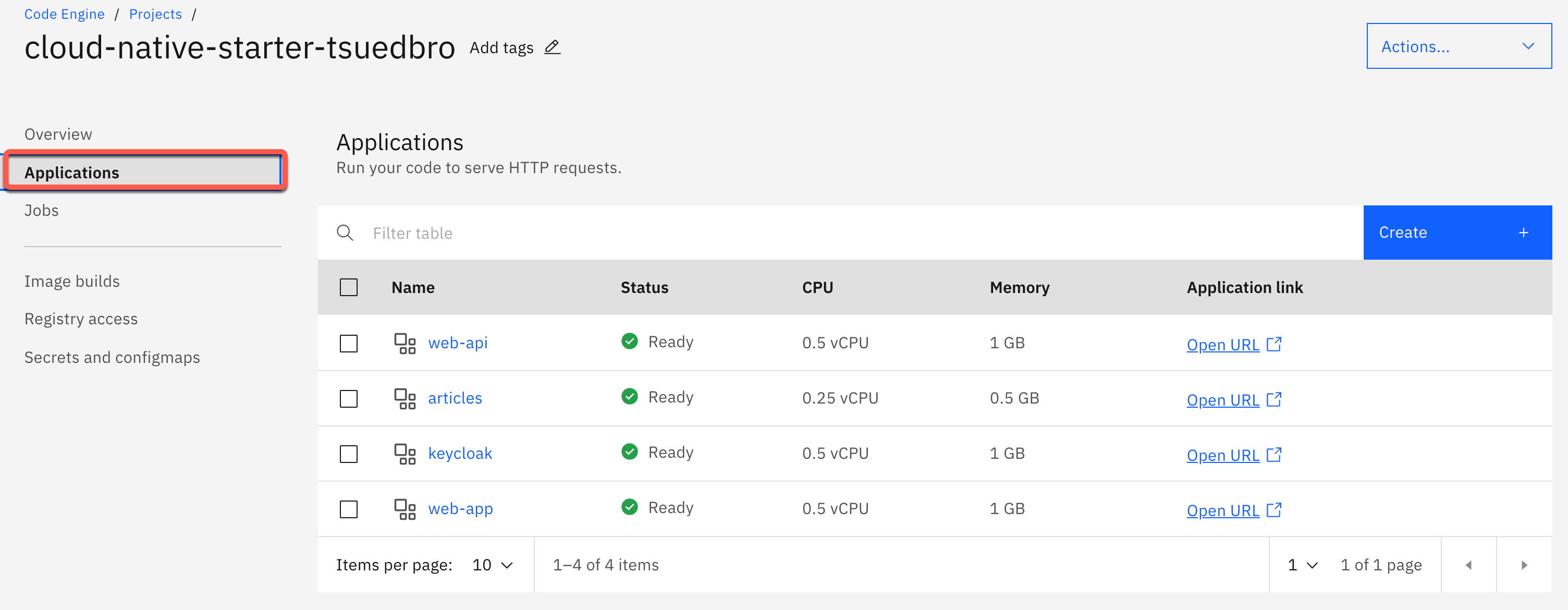This screenshot has width=1568, height=610.
Task: Click the '1 of 1 page' text
Action: coord(1381,565)
